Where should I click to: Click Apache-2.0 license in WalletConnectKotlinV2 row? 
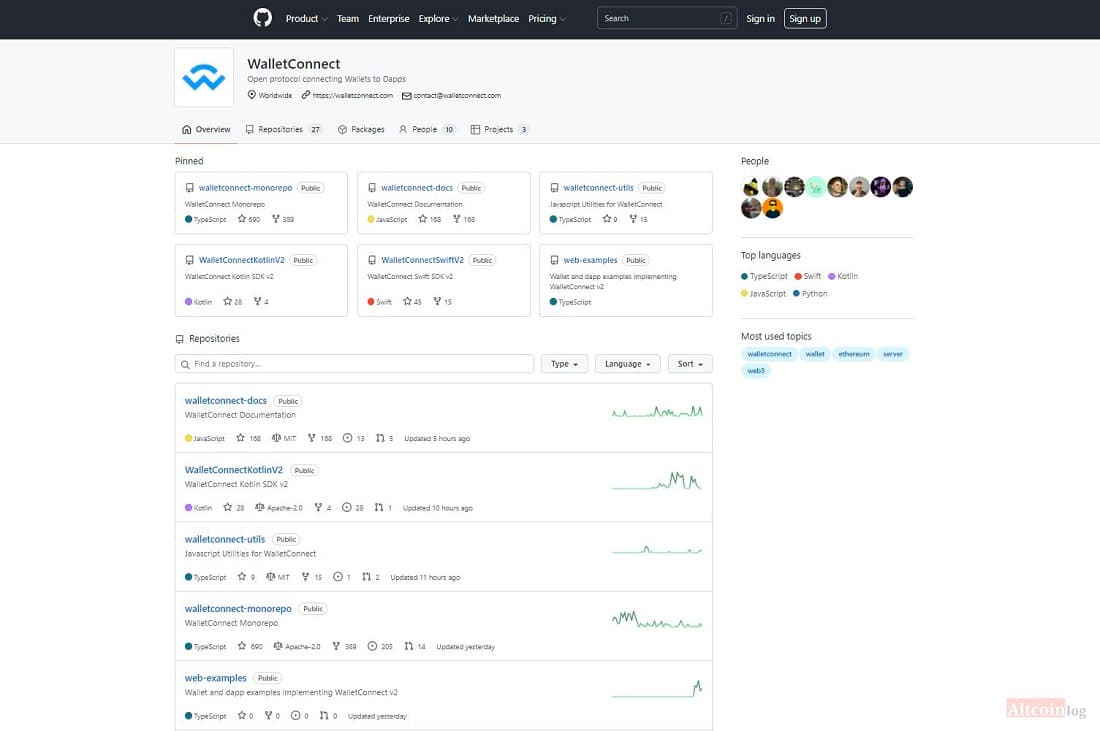(279, 507)
